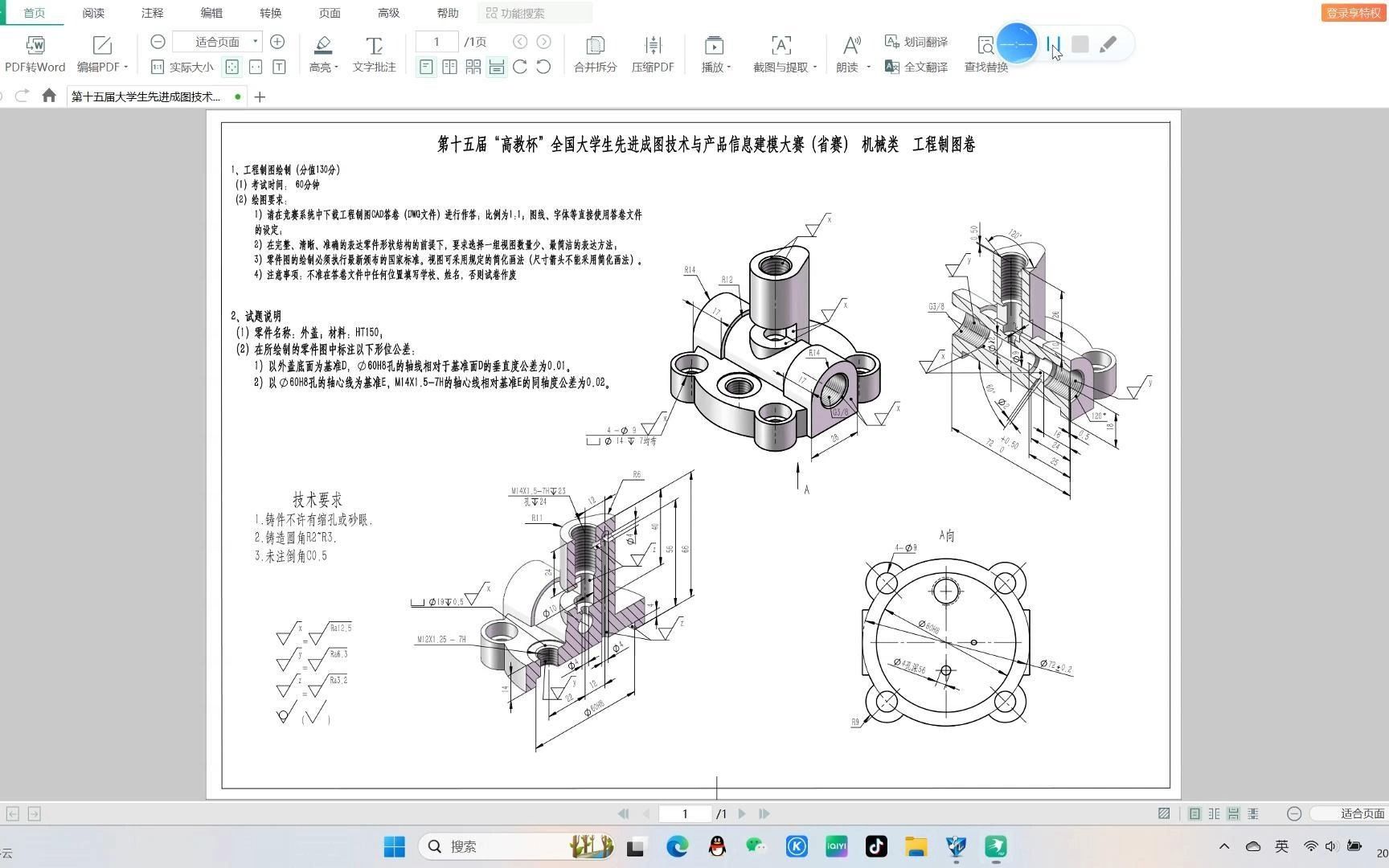The image size is (1389, 868).
Task: Click the 播放 slideshow icon
Action: (714, 45)
